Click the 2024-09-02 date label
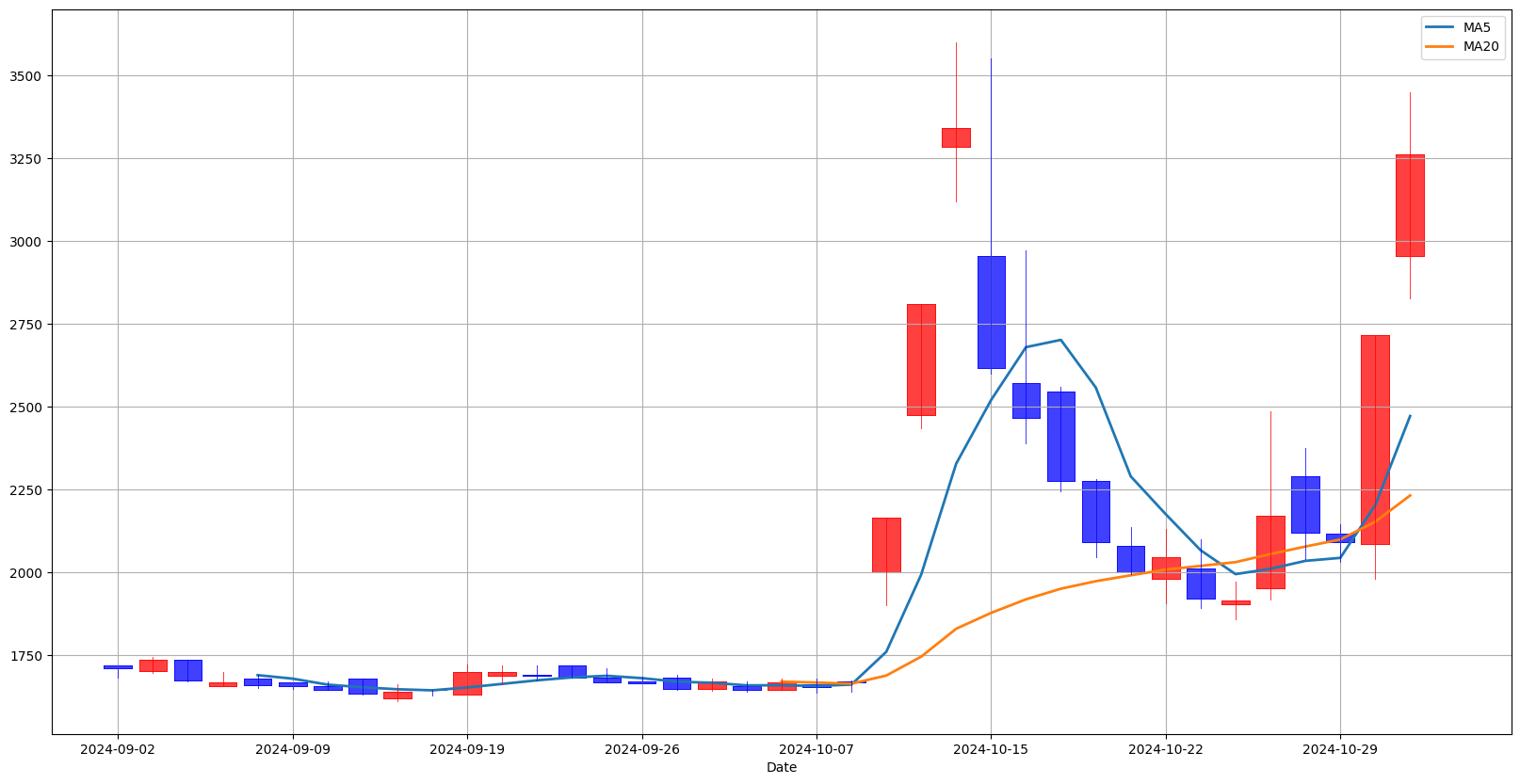Image resolution: width=1520 pixels, height=784 pixels. tap(118, 749)
